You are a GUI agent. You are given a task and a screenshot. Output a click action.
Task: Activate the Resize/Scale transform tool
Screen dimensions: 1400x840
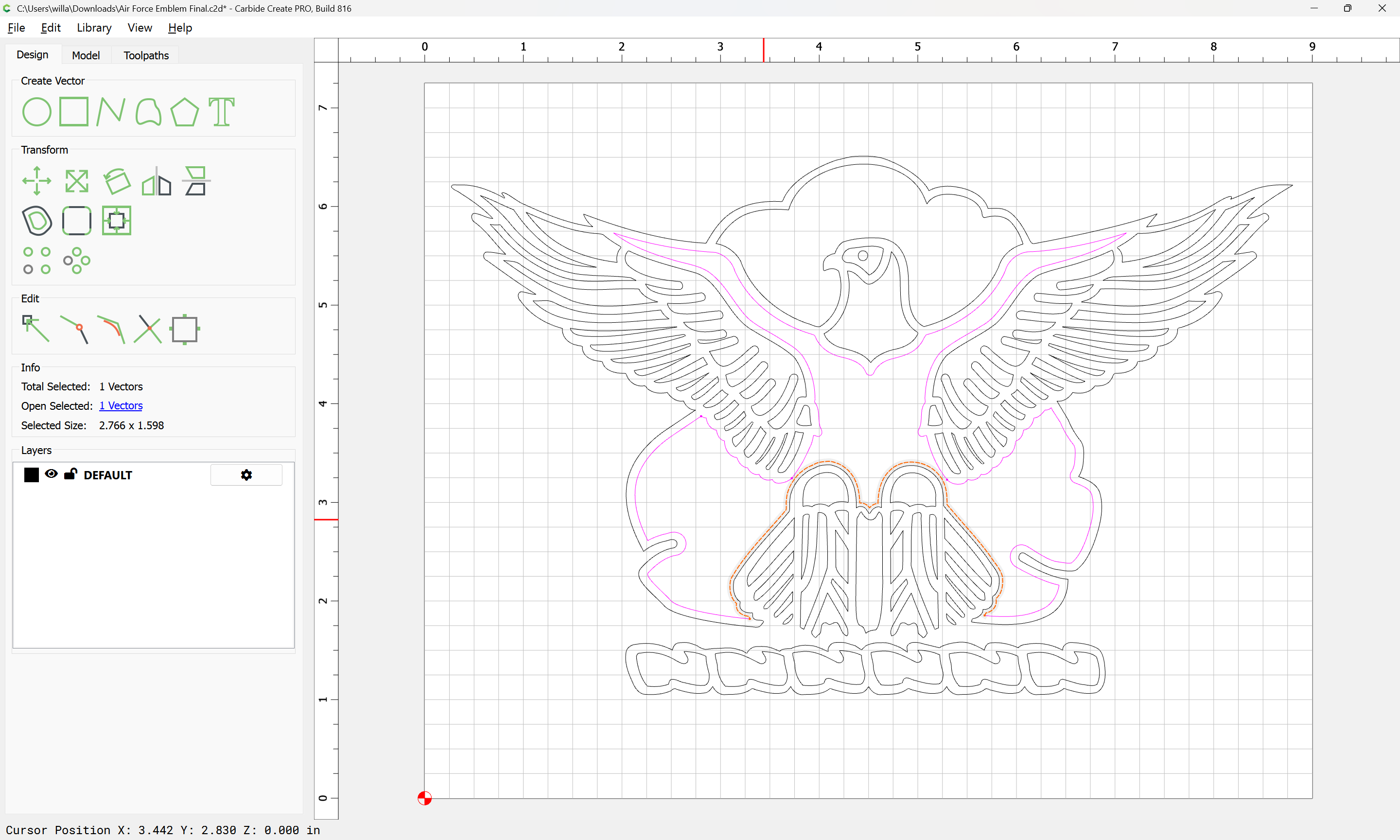76,181
